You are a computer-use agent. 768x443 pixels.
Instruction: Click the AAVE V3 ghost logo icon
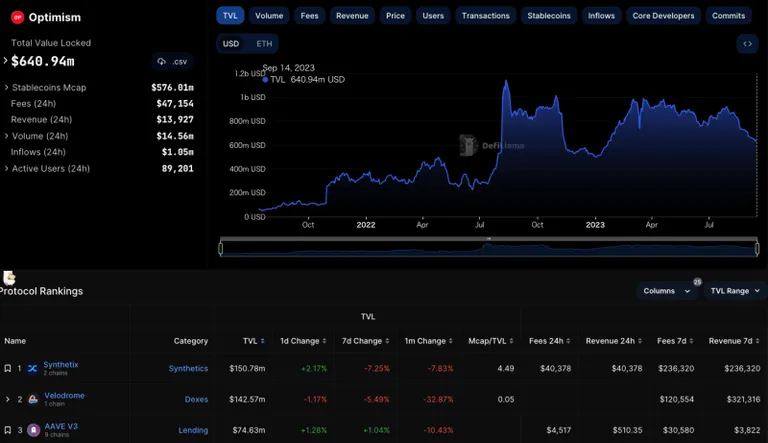click(x=33, y=430)
